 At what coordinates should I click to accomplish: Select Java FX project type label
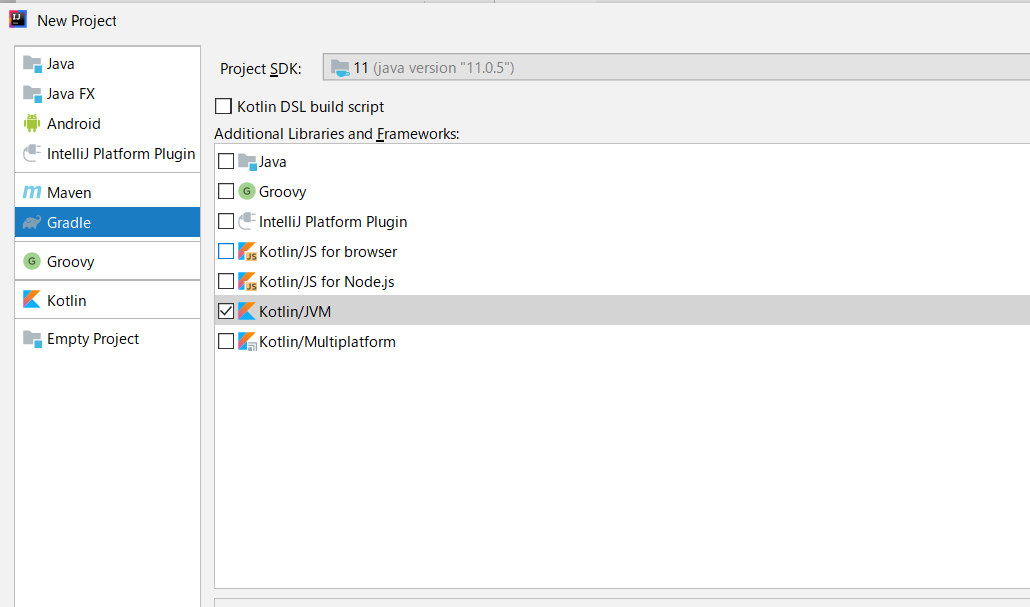[71, 94]
